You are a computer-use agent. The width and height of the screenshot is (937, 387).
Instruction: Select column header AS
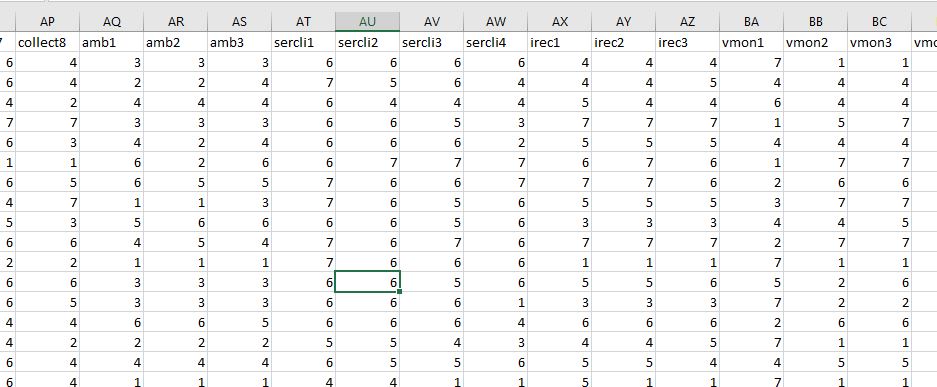coord(239,22)
